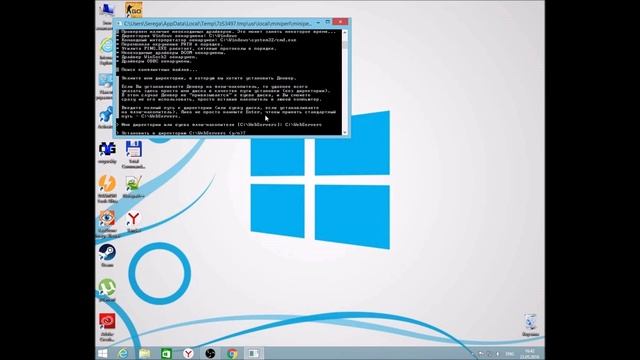Viewport: 640px width, 360px height.
Task: Click the console scrollbar down arrow
Action: tap(345, 132)
